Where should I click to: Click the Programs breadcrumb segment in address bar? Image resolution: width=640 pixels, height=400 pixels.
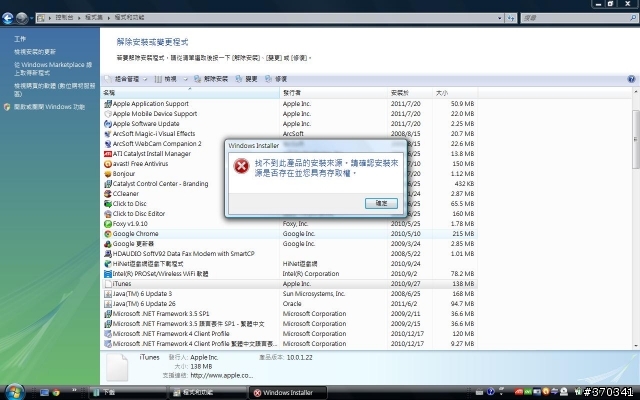(93, 18)
